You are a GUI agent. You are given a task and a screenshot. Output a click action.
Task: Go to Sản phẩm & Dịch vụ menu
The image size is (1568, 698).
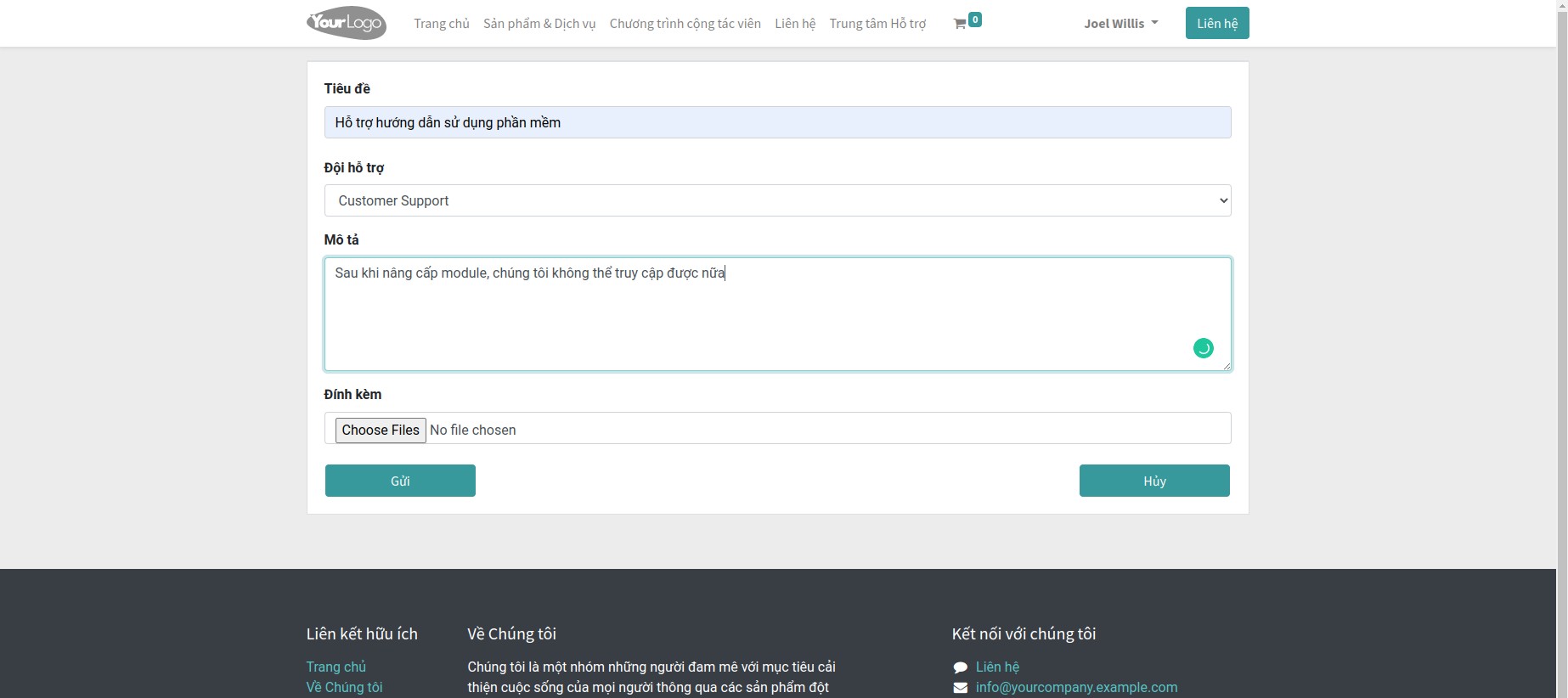[539, 24]
